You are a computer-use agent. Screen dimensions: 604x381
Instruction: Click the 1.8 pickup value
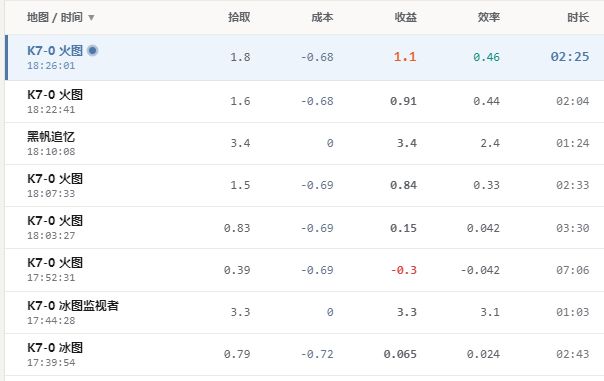pos(240,57)
